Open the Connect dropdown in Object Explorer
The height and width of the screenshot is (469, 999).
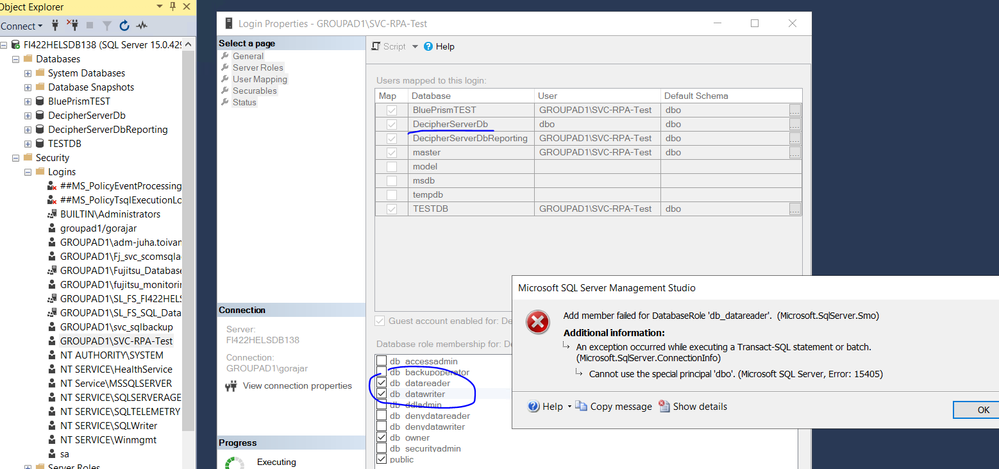[x=22, y=26]
